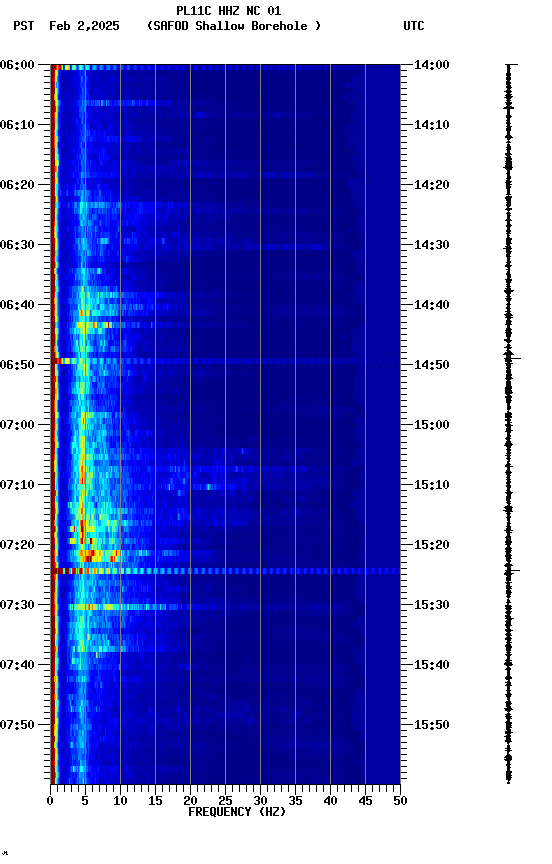Click the 06:10 PST time label
Screen dimensions: 552x864
click(x=17, y=125)
